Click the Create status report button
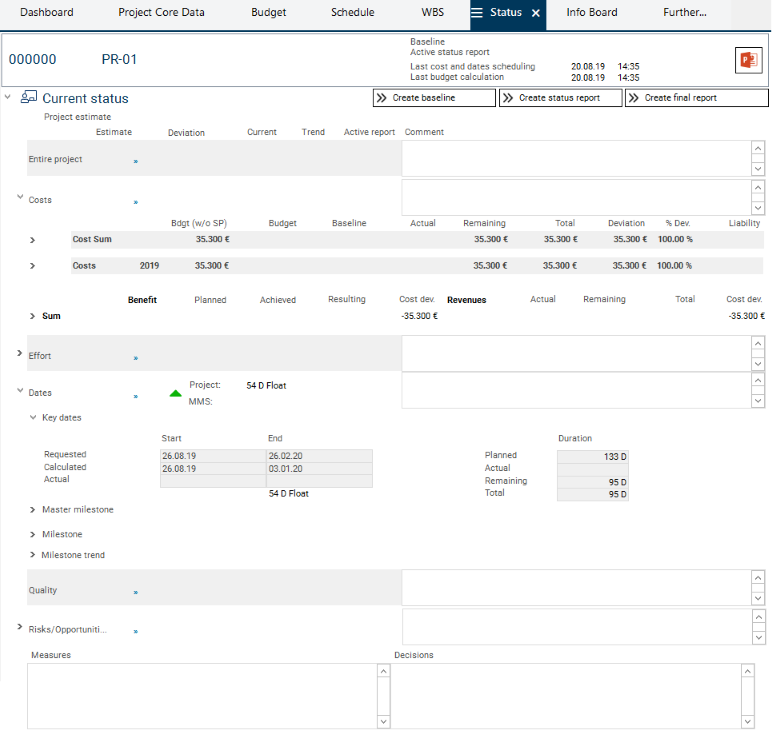773x735 pixels. pyautogui.click(x=561, y=98)
